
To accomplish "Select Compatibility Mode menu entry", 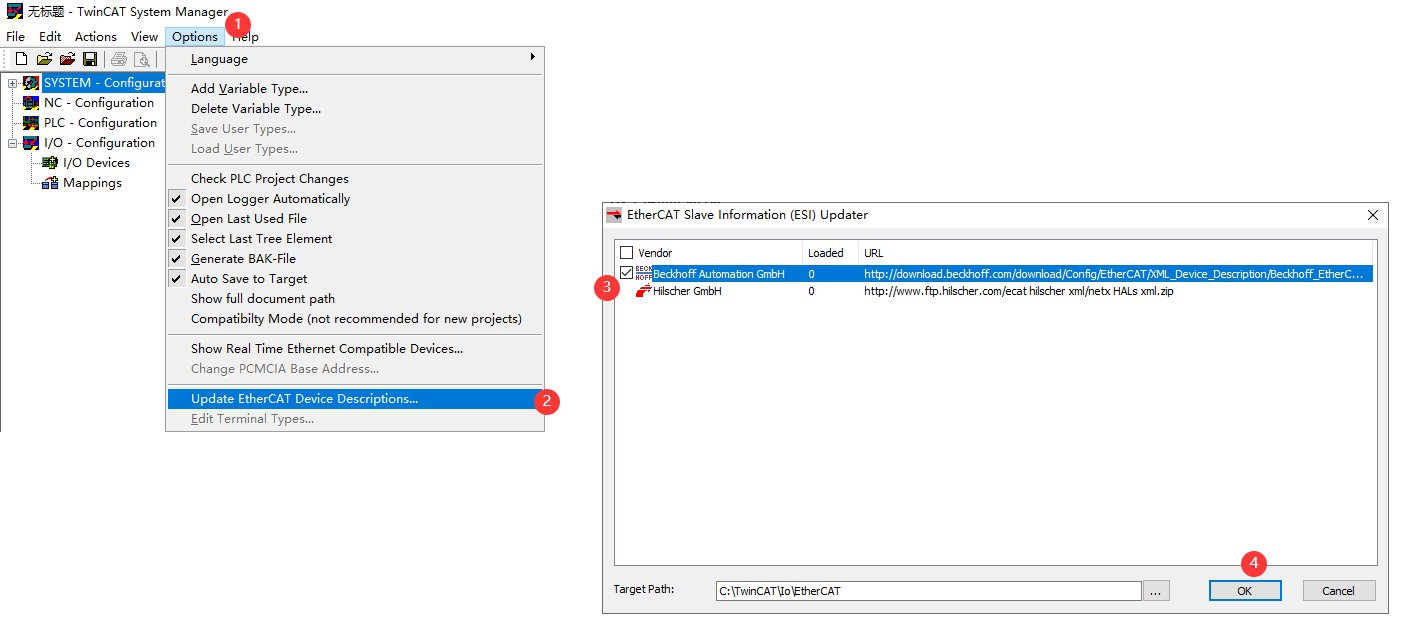I will (x=354, y=319).
